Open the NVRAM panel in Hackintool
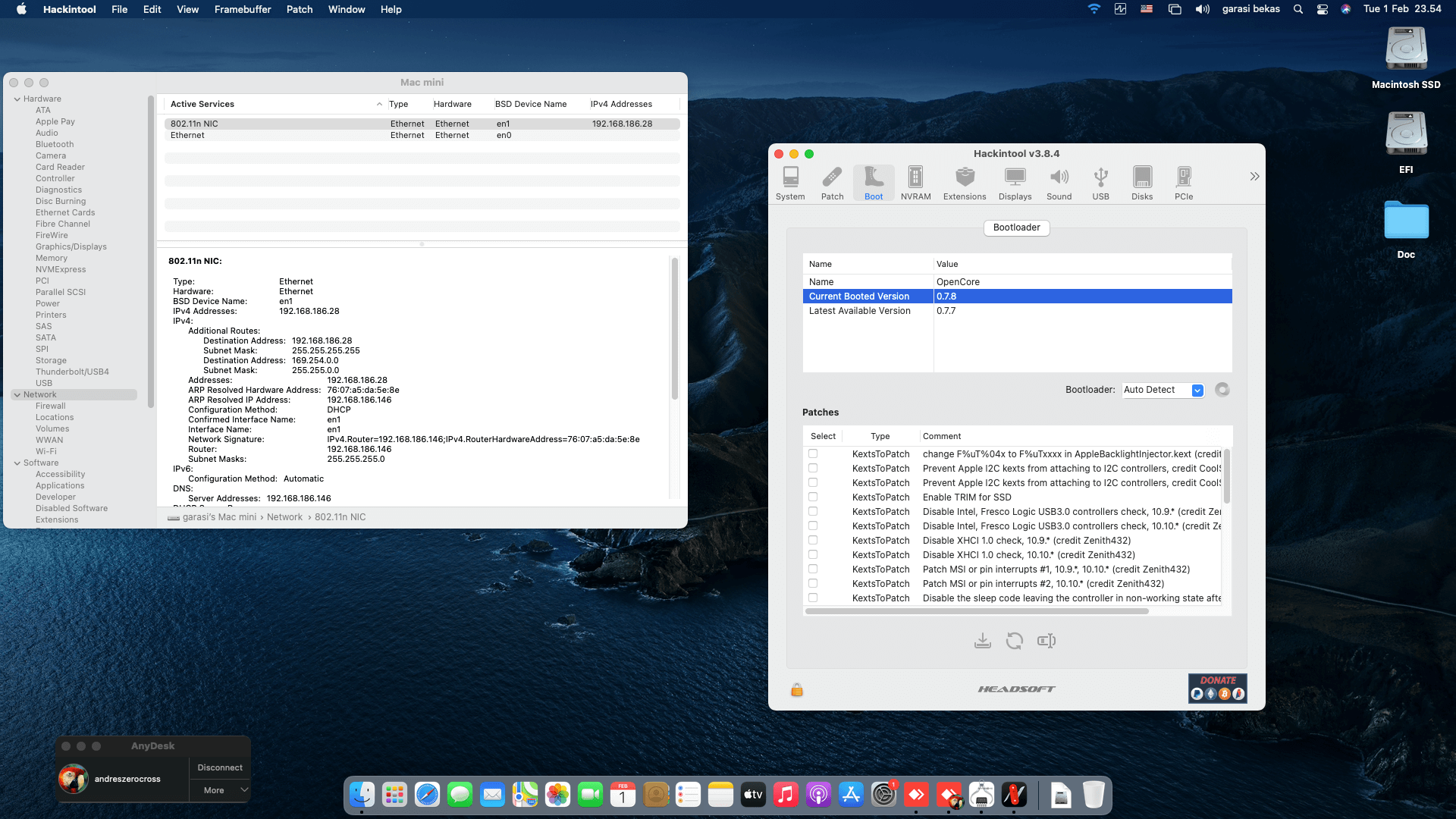The image size is (1456, 819). [915, 182]
